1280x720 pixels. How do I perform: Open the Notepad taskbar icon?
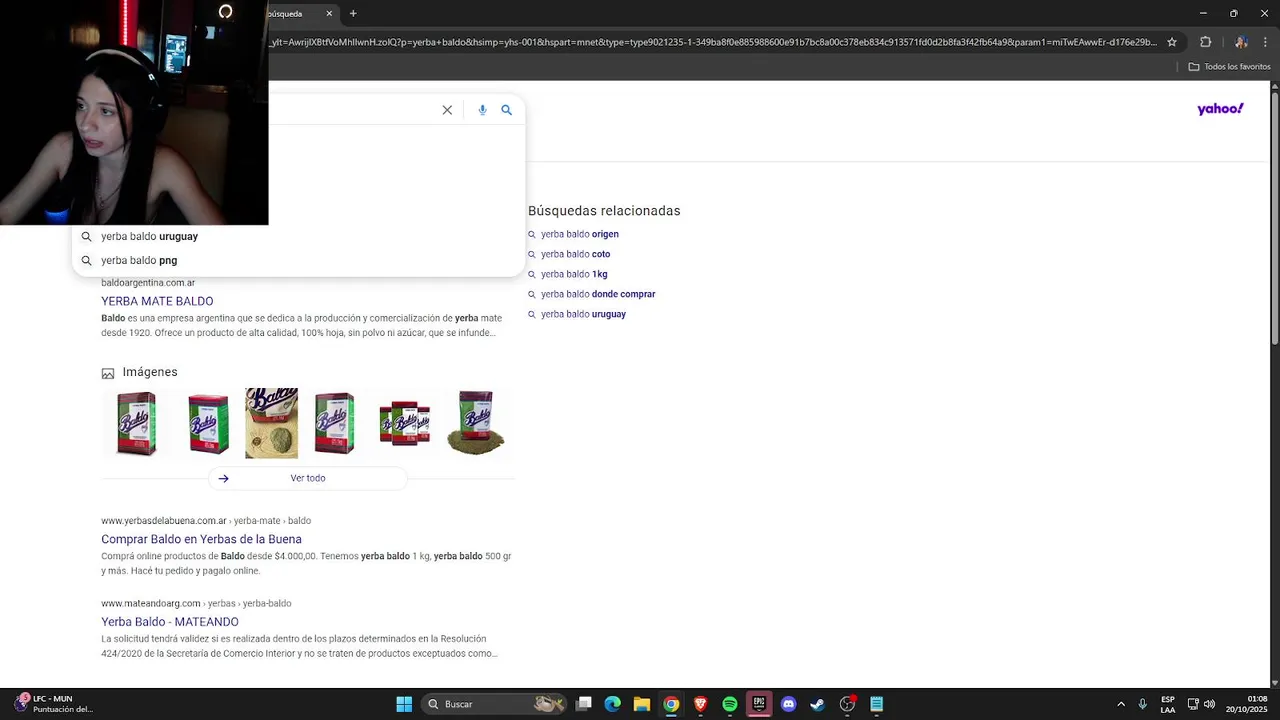(x=877, y=704)
